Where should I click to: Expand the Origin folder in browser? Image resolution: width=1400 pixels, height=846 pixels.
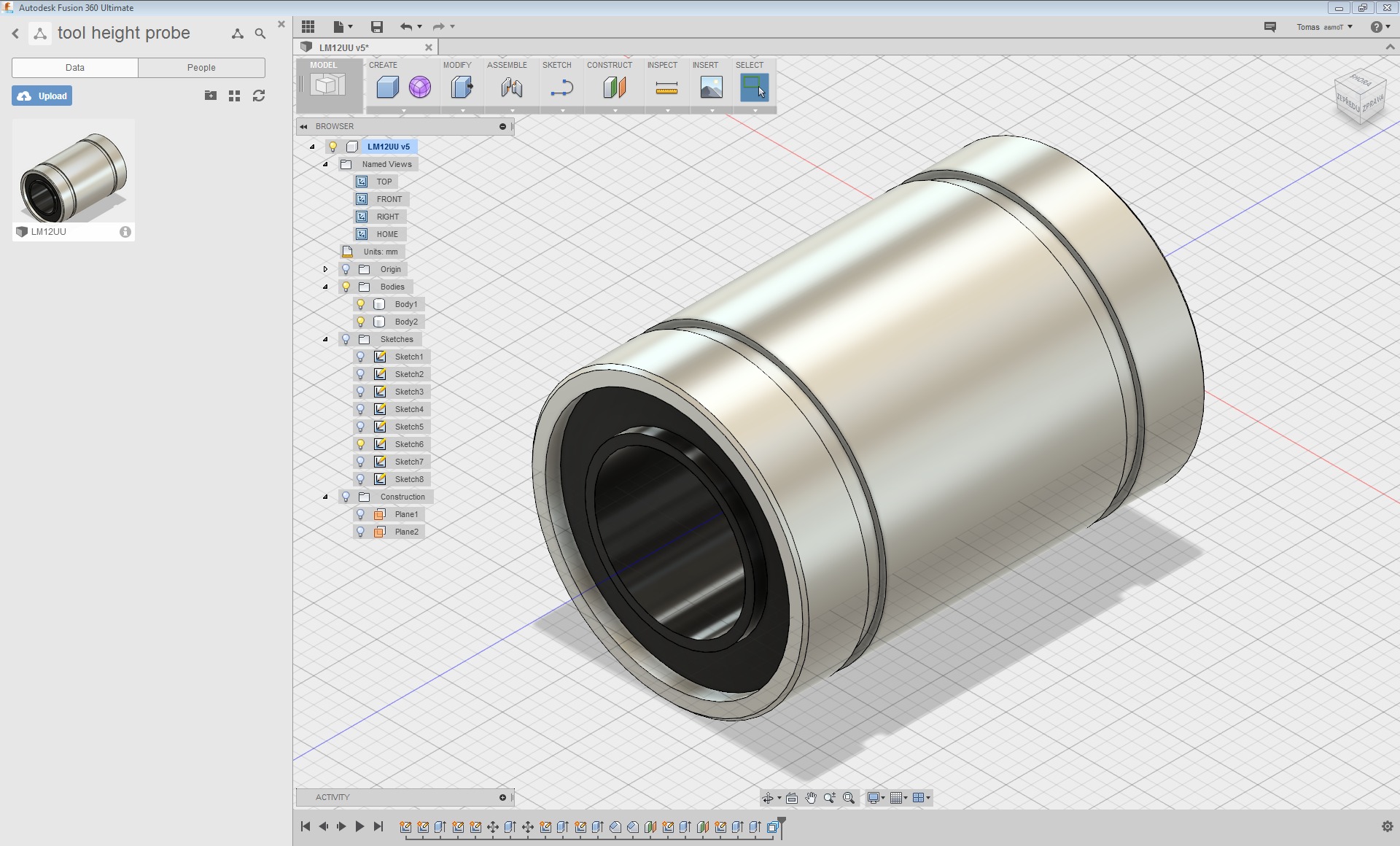[326, 269]
